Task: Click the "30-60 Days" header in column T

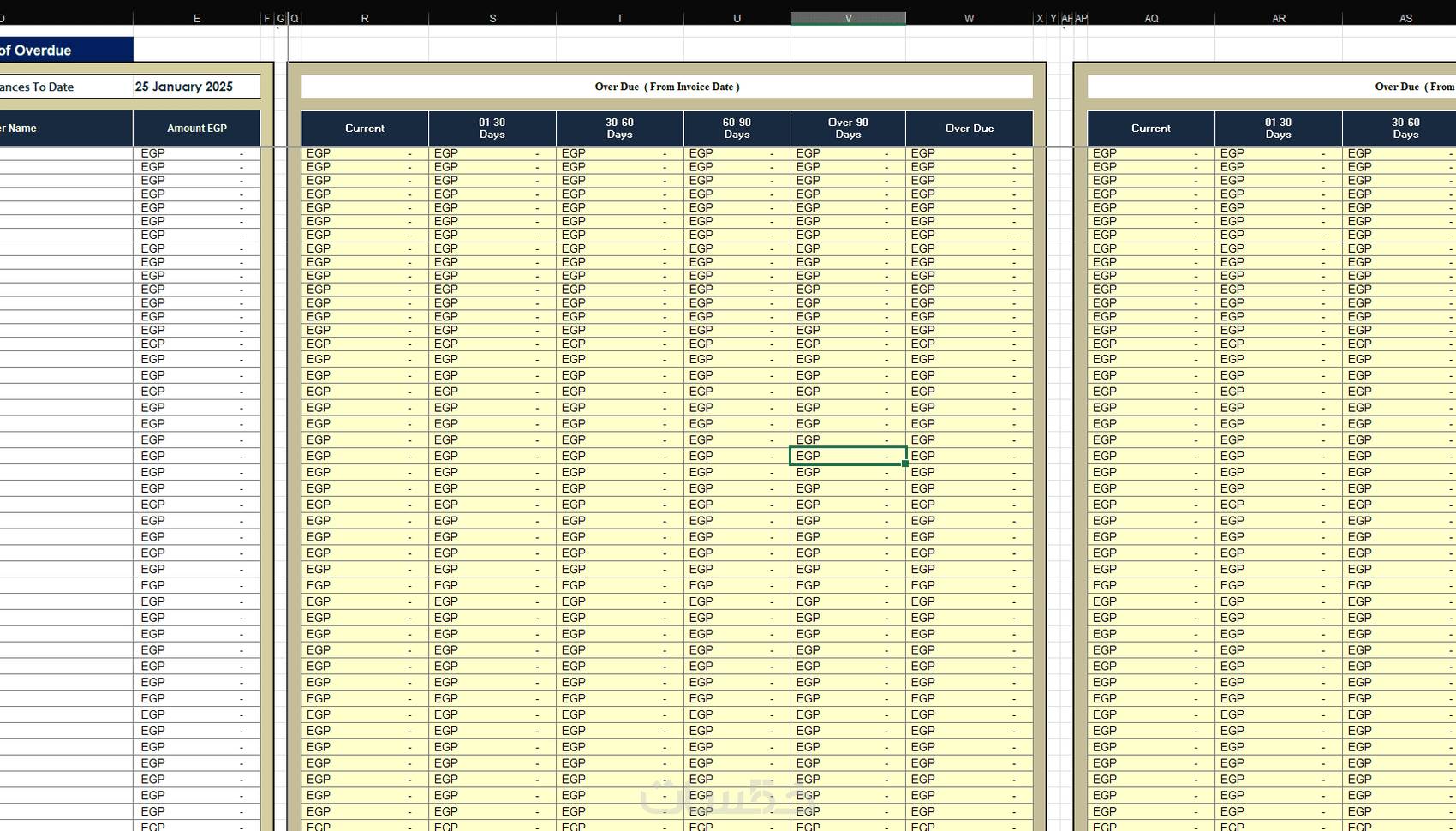Action: pyautogui.click(x=620, y=129)
